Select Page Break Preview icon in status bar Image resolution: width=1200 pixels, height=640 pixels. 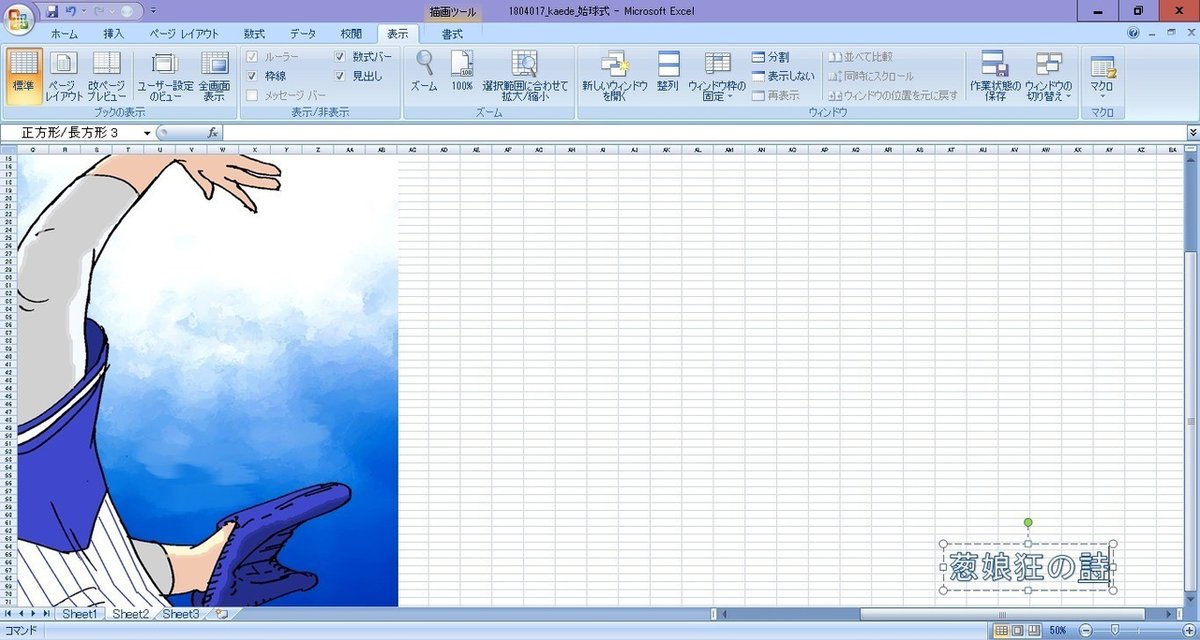(1033, 631)
